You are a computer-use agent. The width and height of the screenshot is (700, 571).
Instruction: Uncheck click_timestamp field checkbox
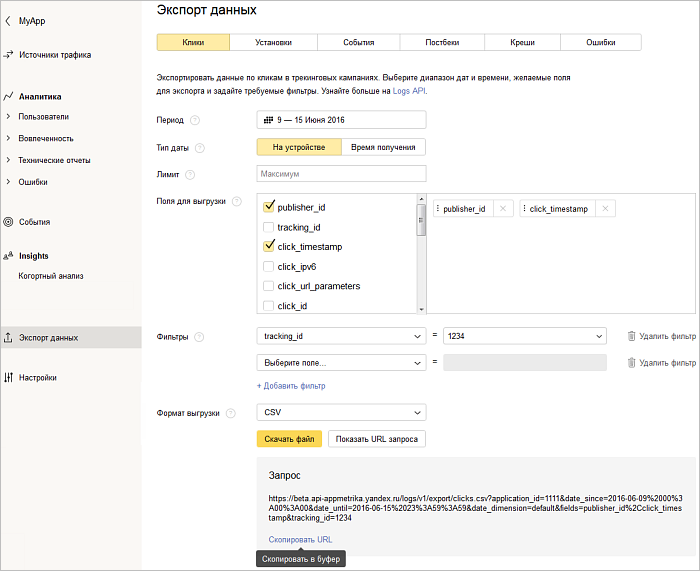(269, 246)
